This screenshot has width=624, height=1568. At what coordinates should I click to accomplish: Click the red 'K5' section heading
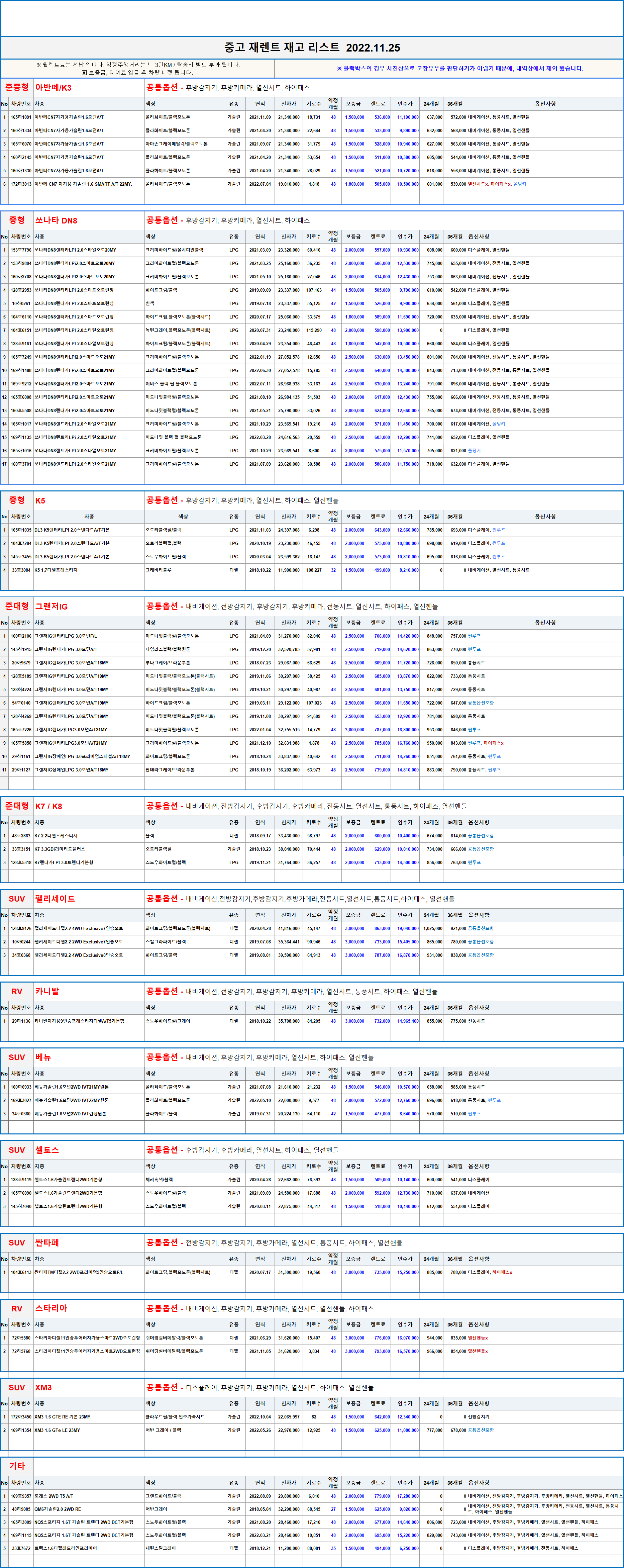[x=40, y=500]
